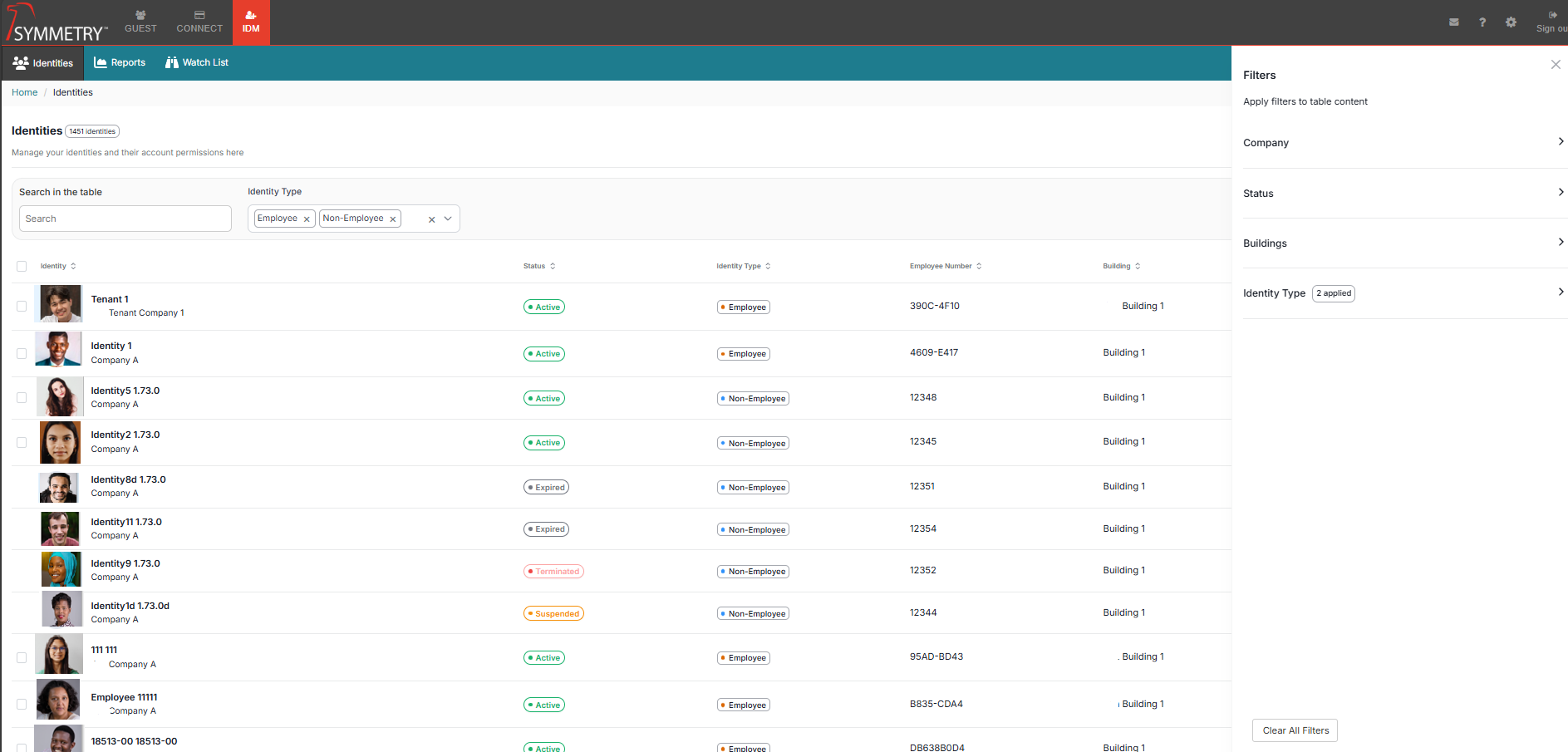Click the table Search input field
Screen dimensions: 1568x752
[x=125, y=219]
